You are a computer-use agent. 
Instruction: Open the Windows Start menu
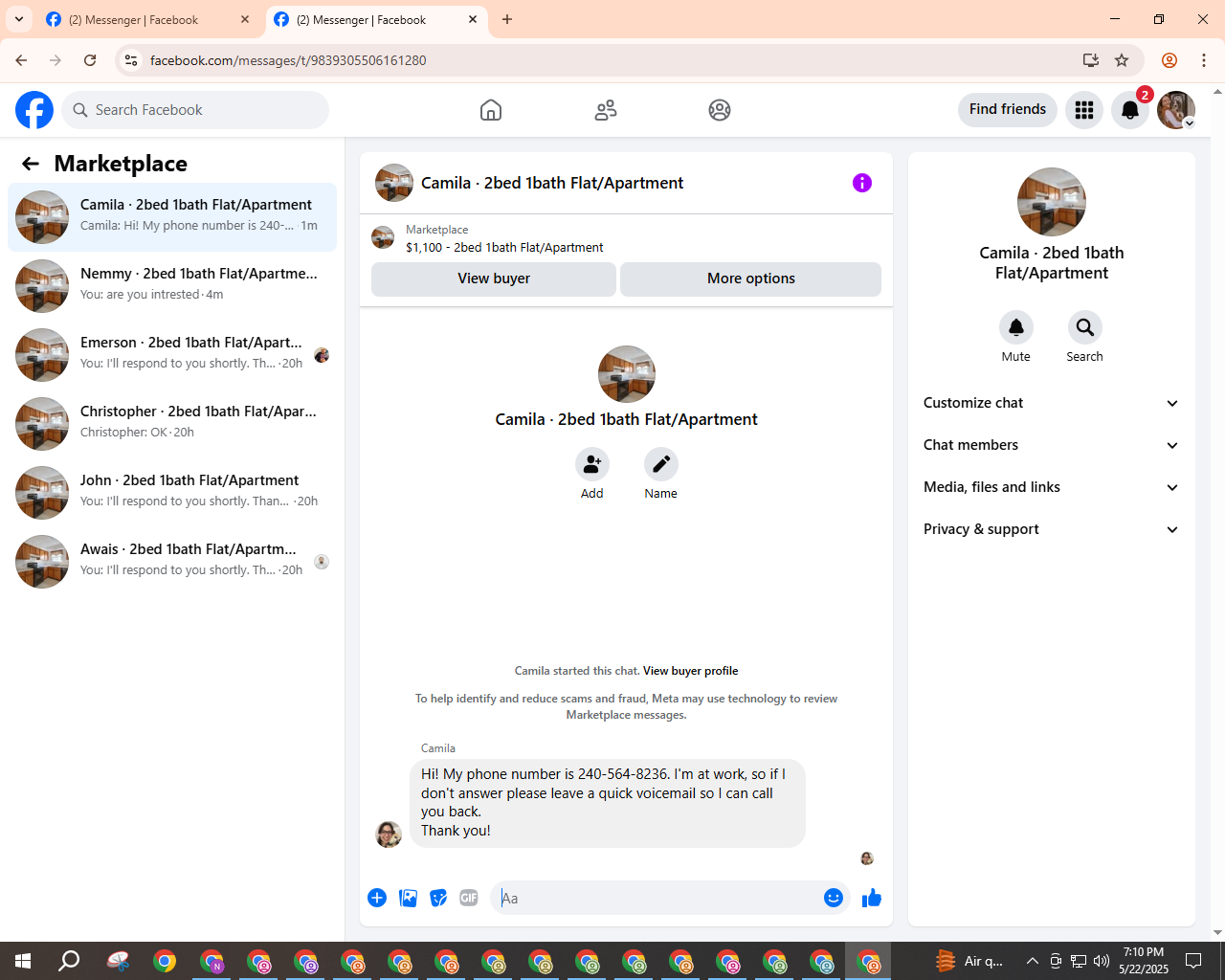click(23, 961)
